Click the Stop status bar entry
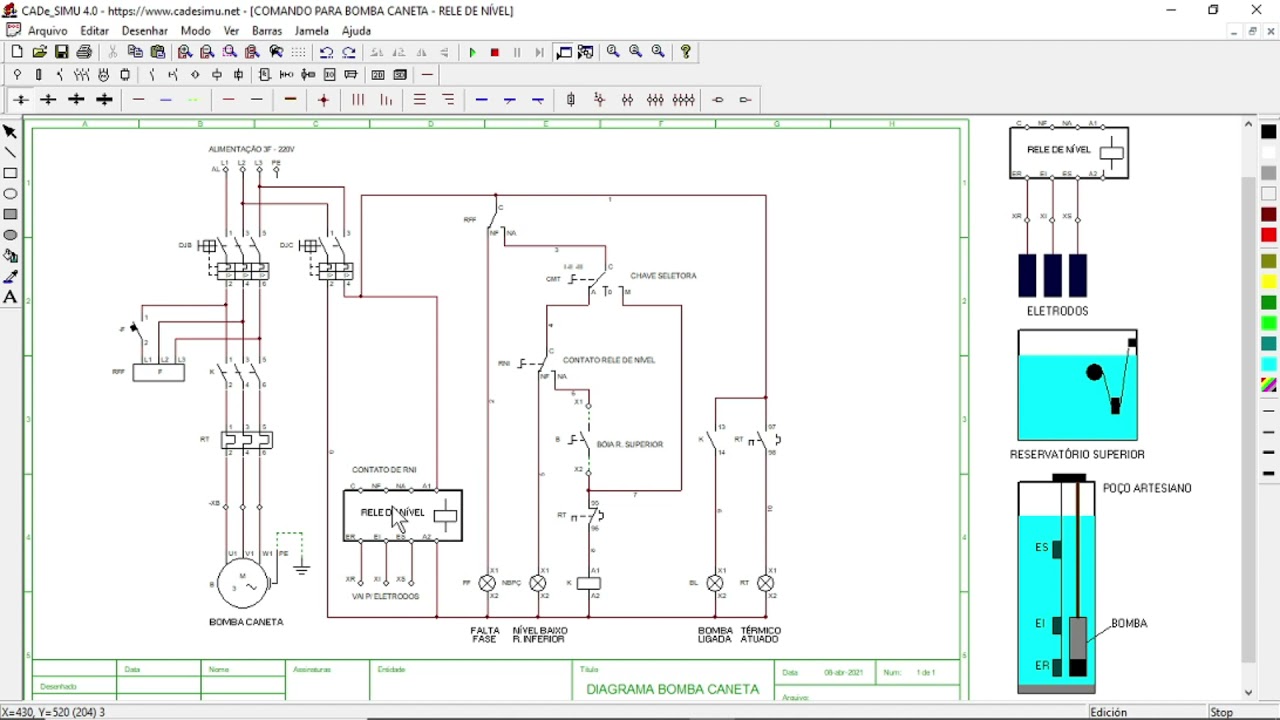Image resolution: width=1280 pixels, height=720 pixels. [x=1222, y=712]
